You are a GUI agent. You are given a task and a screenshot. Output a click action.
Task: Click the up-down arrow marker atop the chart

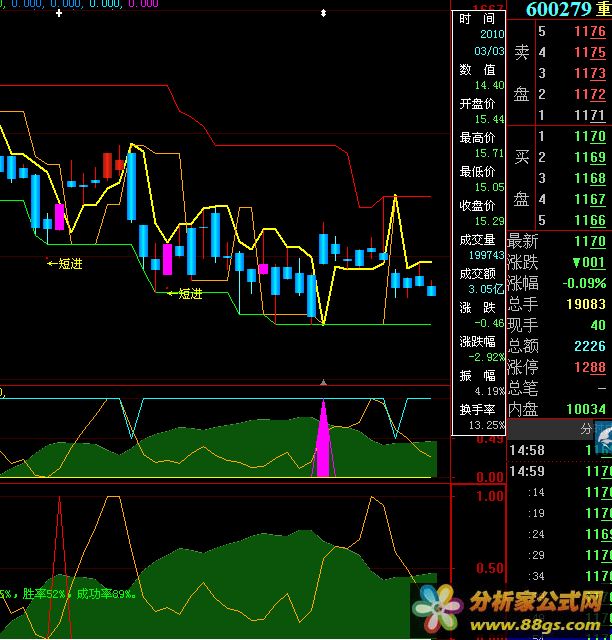pos(323,13)
